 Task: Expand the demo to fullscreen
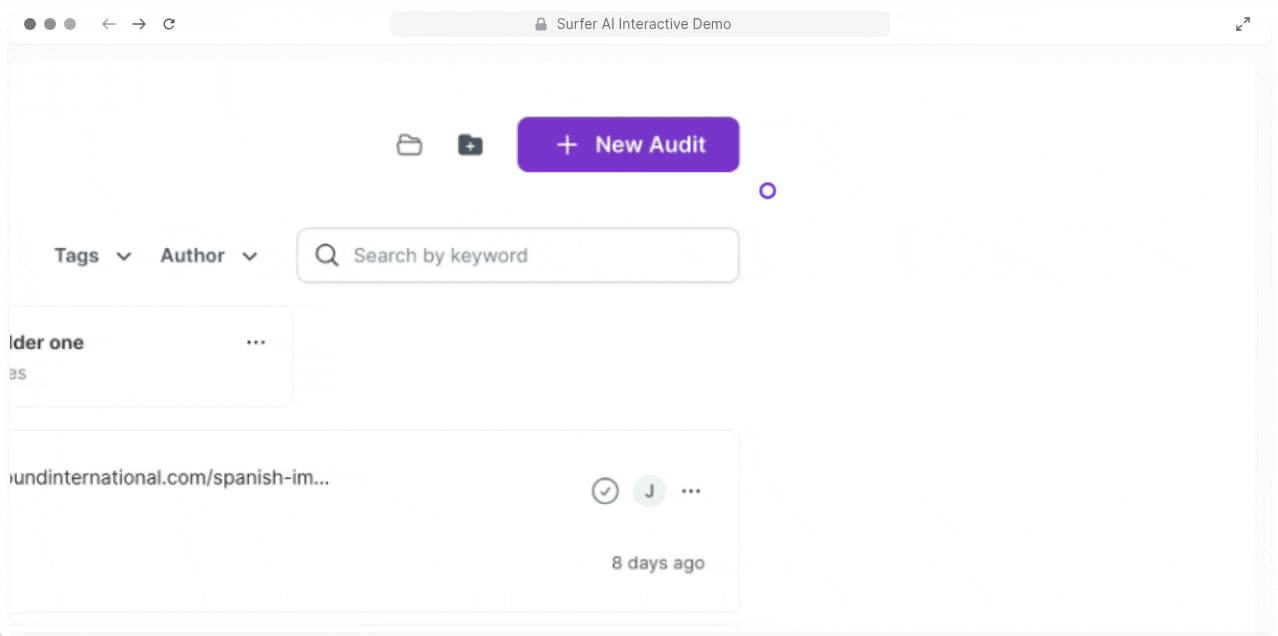point(1242,24)
